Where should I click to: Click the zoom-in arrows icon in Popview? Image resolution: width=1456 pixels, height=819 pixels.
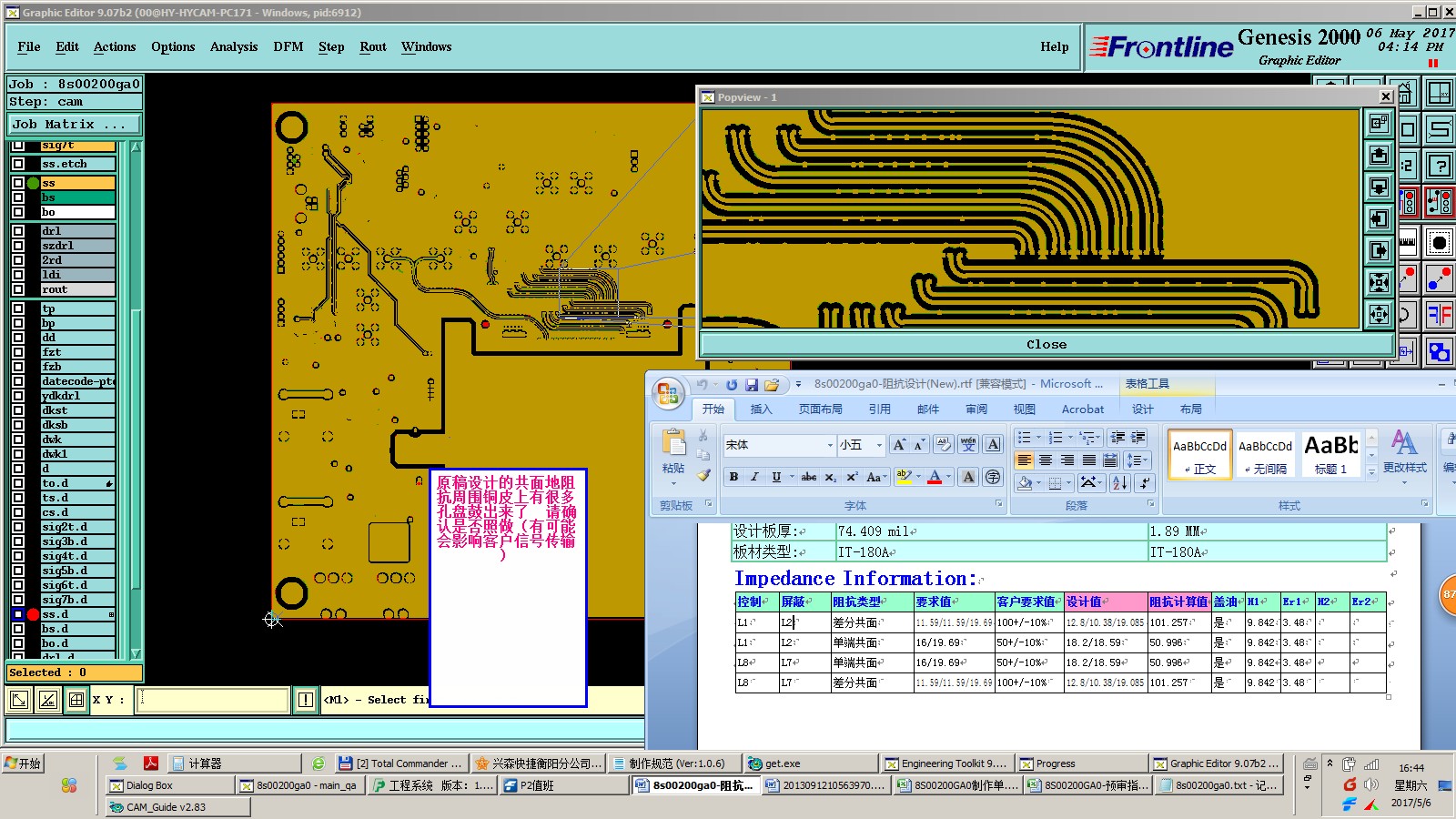1379,282
